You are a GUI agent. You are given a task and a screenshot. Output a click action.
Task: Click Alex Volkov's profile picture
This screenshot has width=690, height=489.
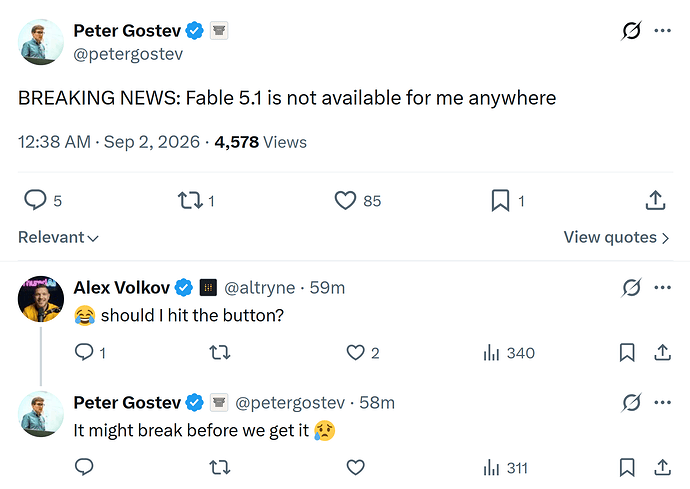click(x=40, y=299)
